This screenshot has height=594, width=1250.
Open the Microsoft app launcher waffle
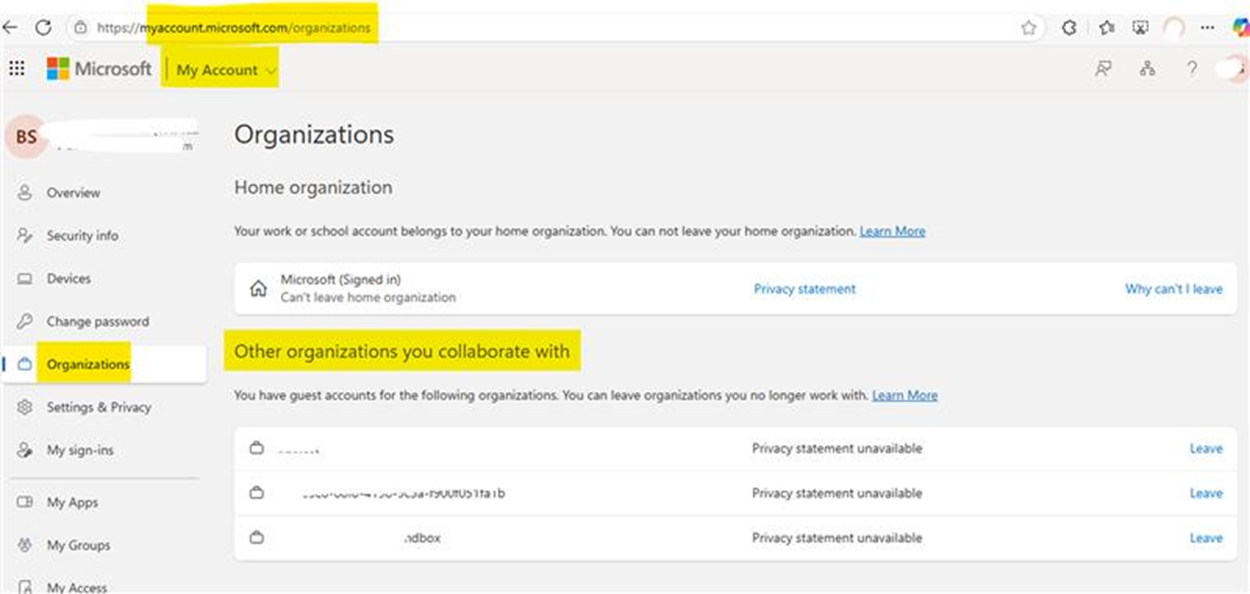click(x=16, y=68)
